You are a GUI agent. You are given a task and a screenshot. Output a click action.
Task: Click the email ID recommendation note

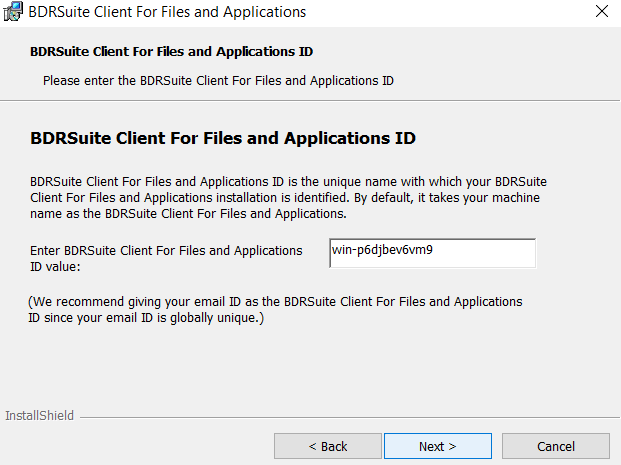pos(275,310)
